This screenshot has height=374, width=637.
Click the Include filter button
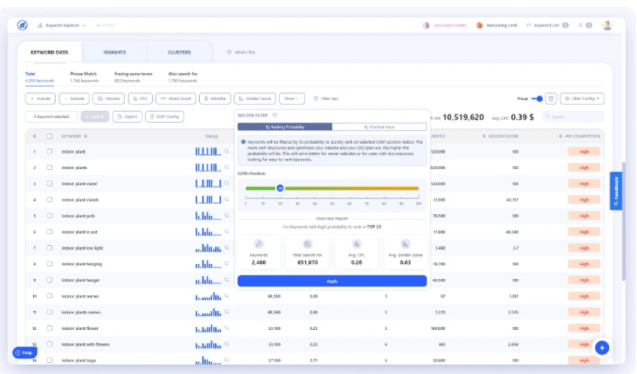point(41,99)
